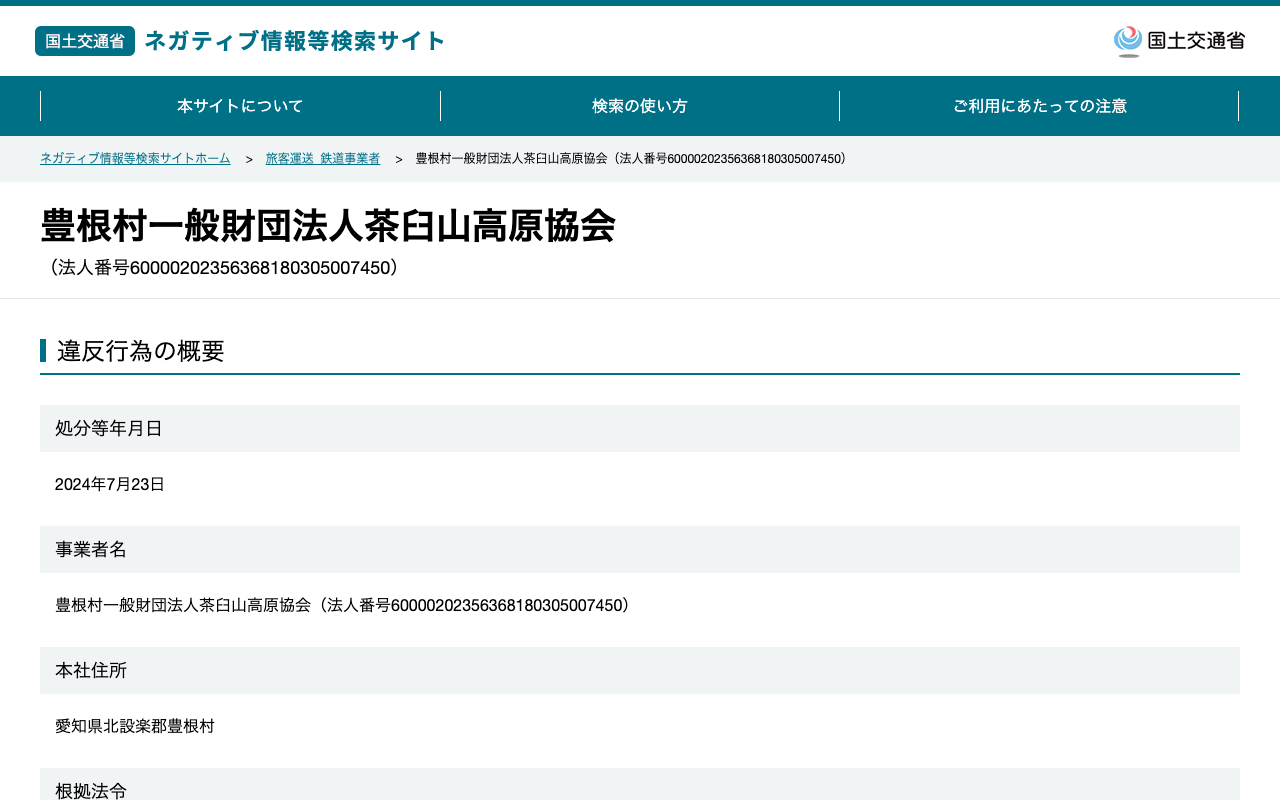Follow the 旅客運送 鉄道事業者 breadcrumb link
The width and height of the screenshot is (1280, 800).
[x=323, y=159]
